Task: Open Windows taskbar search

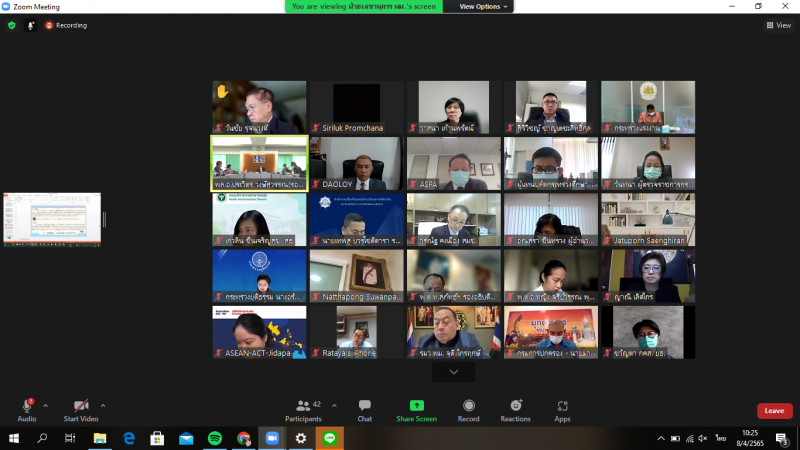Action: click(x=42, y=438)
